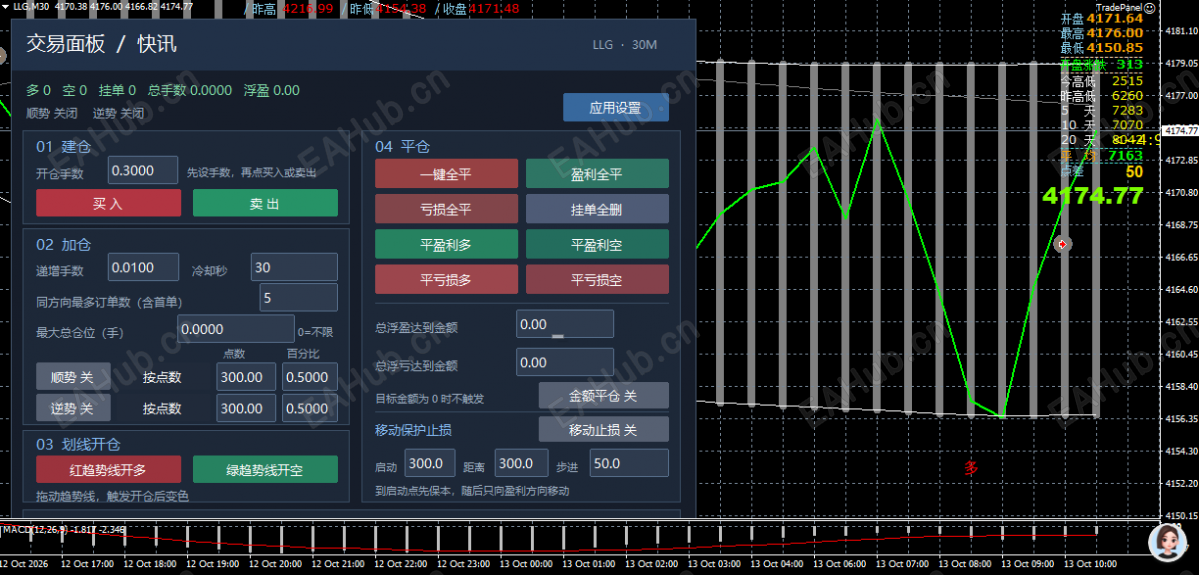Click the 顺势 row 百分比 input field
1199x575 pixels.
tap(310, 376)
